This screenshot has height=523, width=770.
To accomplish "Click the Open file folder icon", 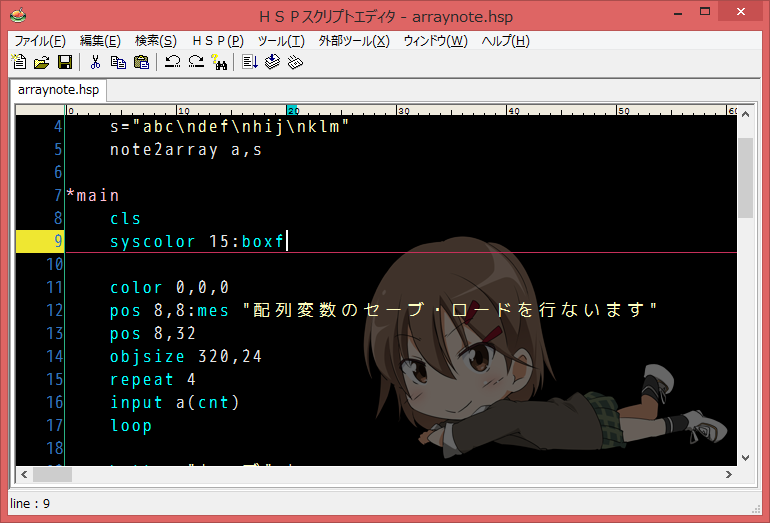I will [x=41, y=62].
